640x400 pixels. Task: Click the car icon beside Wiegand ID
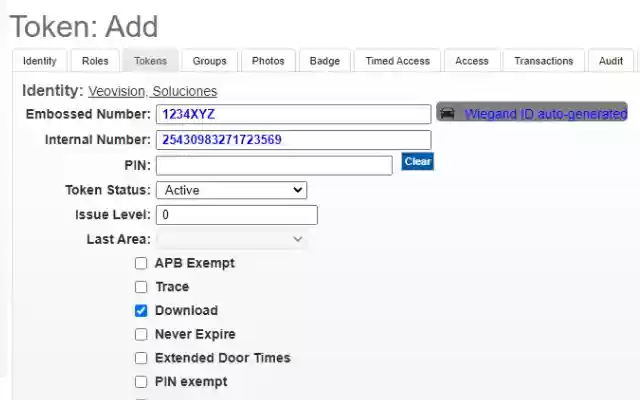point(447,113)
